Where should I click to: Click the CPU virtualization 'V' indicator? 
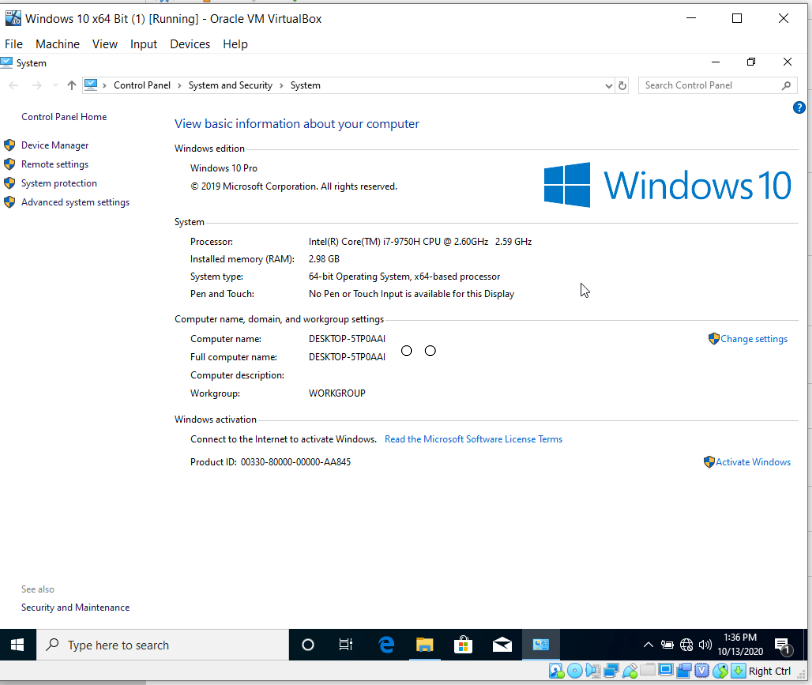702,672
